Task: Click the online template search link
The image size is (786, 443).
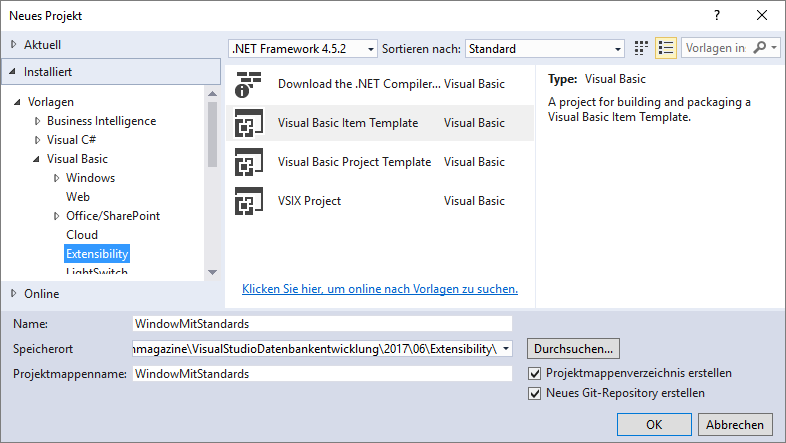Action: pos(380,289)
